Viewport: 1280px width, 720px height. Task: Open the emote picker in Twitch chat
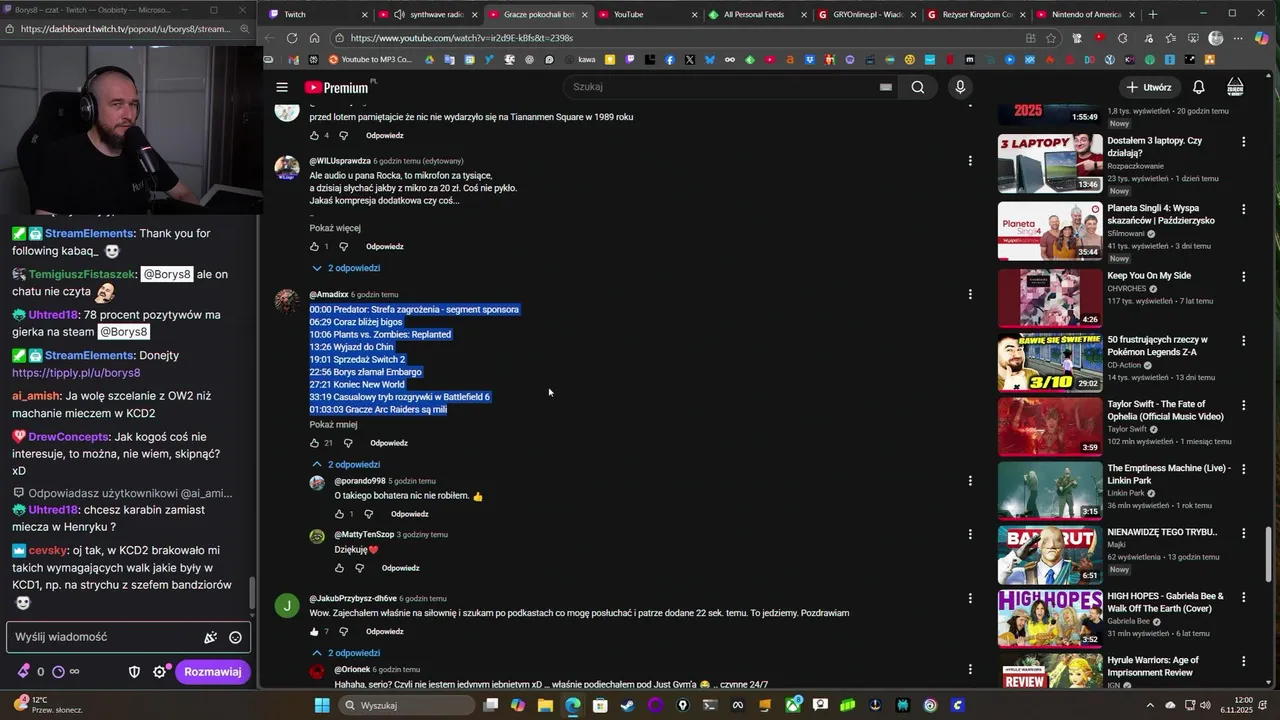coord(235,637)
